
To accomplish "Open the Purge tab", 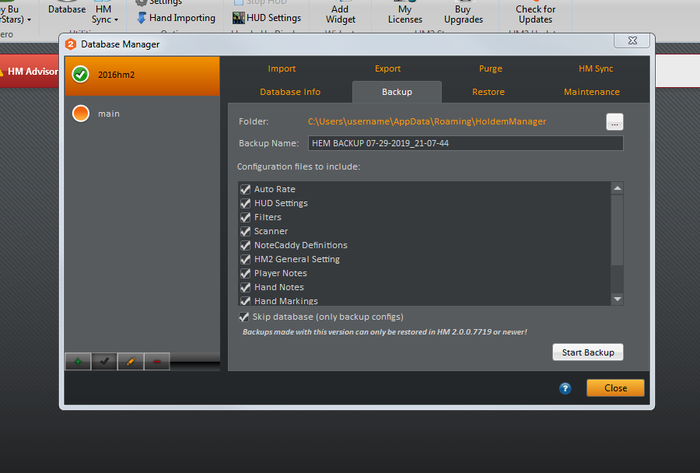I will click(491, 69).
